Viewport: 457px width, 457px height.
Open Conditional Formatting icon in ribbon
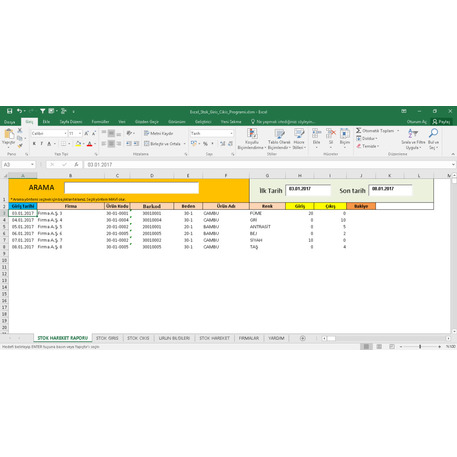[x=252, y=134]
